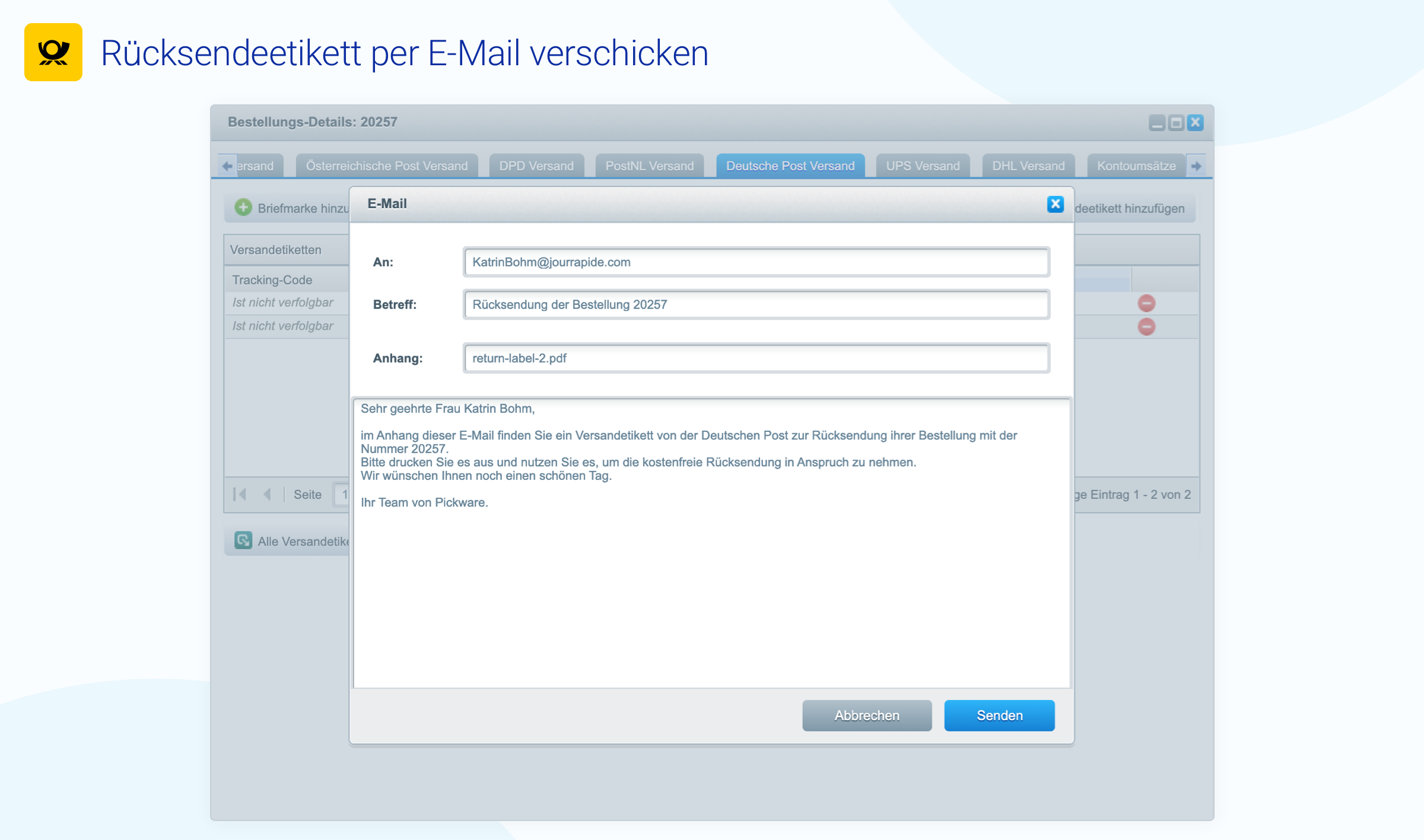The image size is (1424, 840).
Task: Click the Versandetiketten panel header
Action: click(x=287, y=250)
